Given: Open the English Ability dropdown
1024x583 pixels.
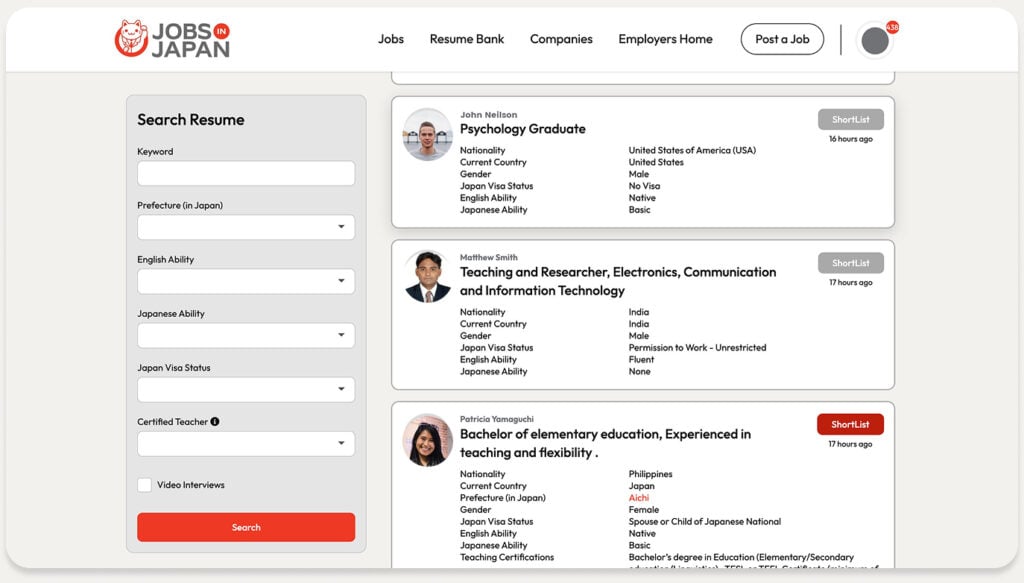Looking at the screenshot, I should (246, 281).
